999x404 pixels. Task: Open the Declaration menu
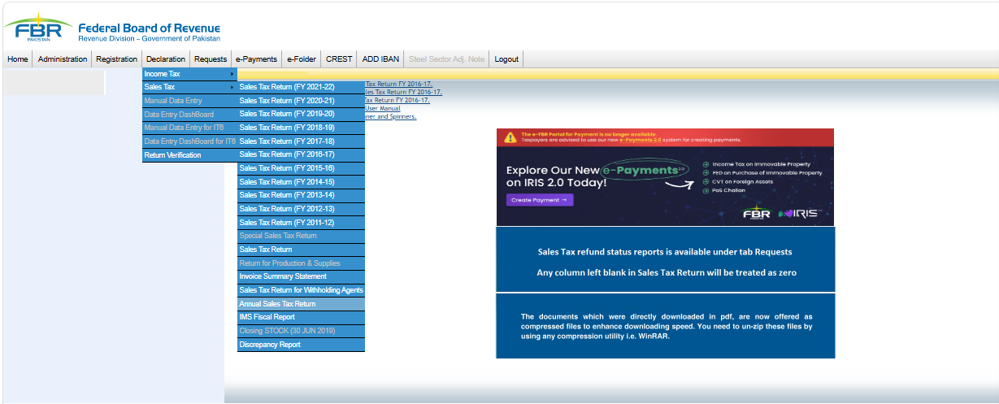point(166,59)
